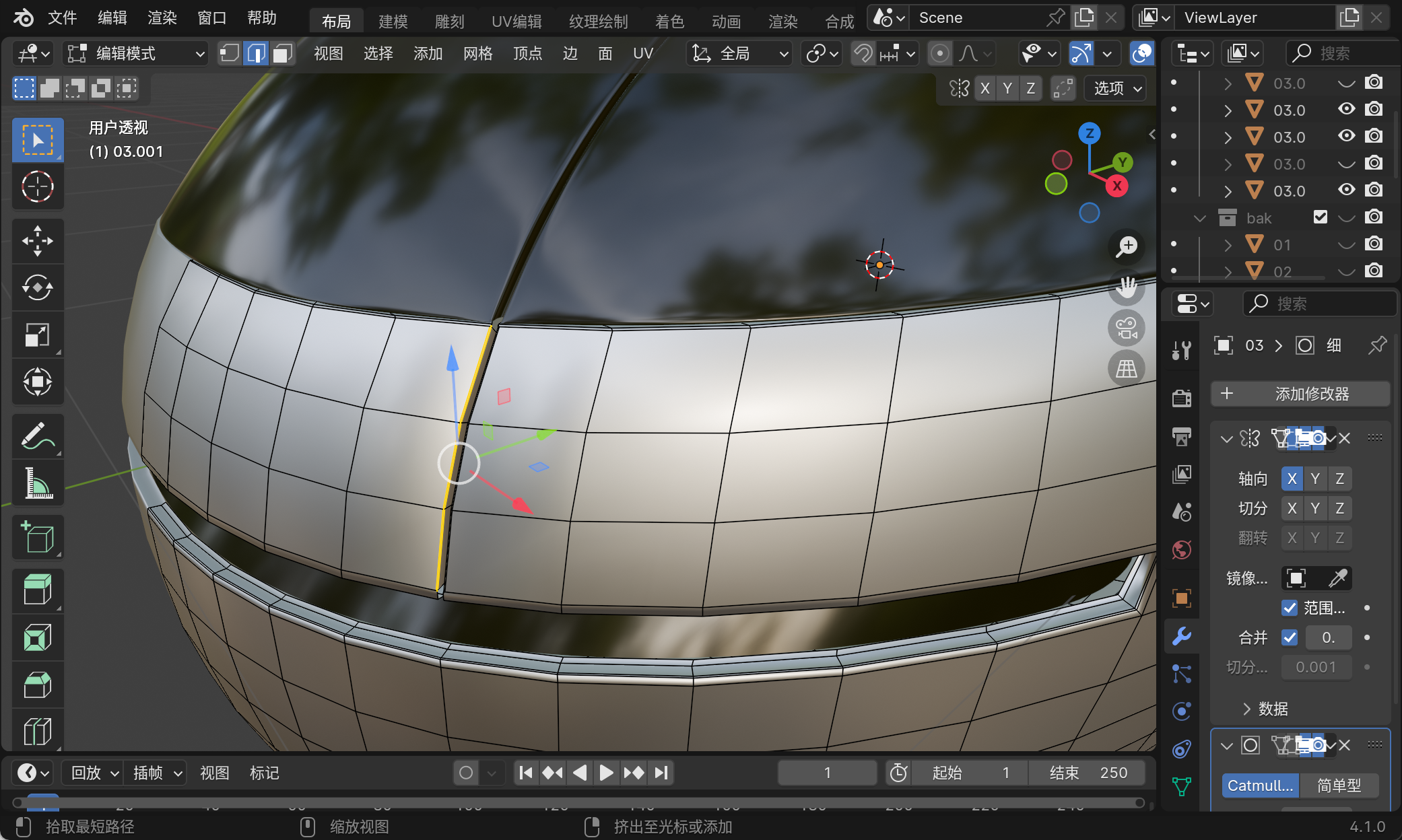Toggle the 范围 clipping checkbox
Image resolution: width=1402 pixels, height=840 pixels.
click(1290, 608)
